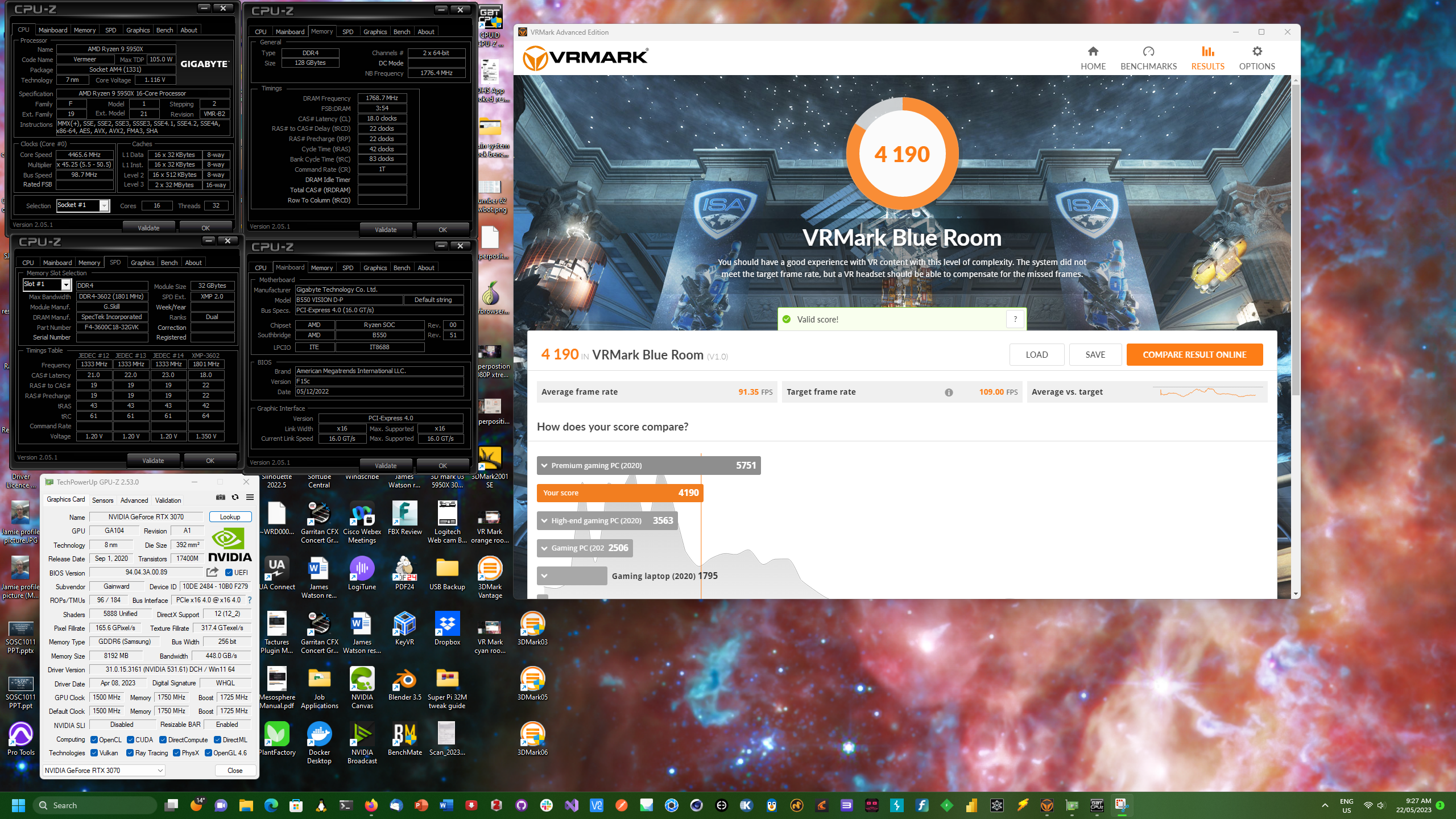Toggle CUDA checkbox in GPU-Z

[130, 740]
